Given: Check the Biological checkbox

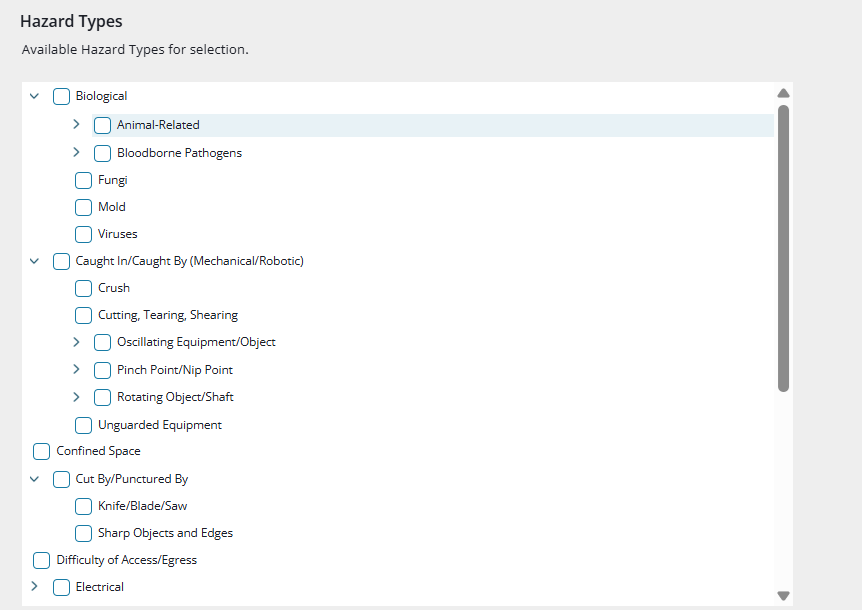Looking at the screenshot, I should tap(61, 97).
